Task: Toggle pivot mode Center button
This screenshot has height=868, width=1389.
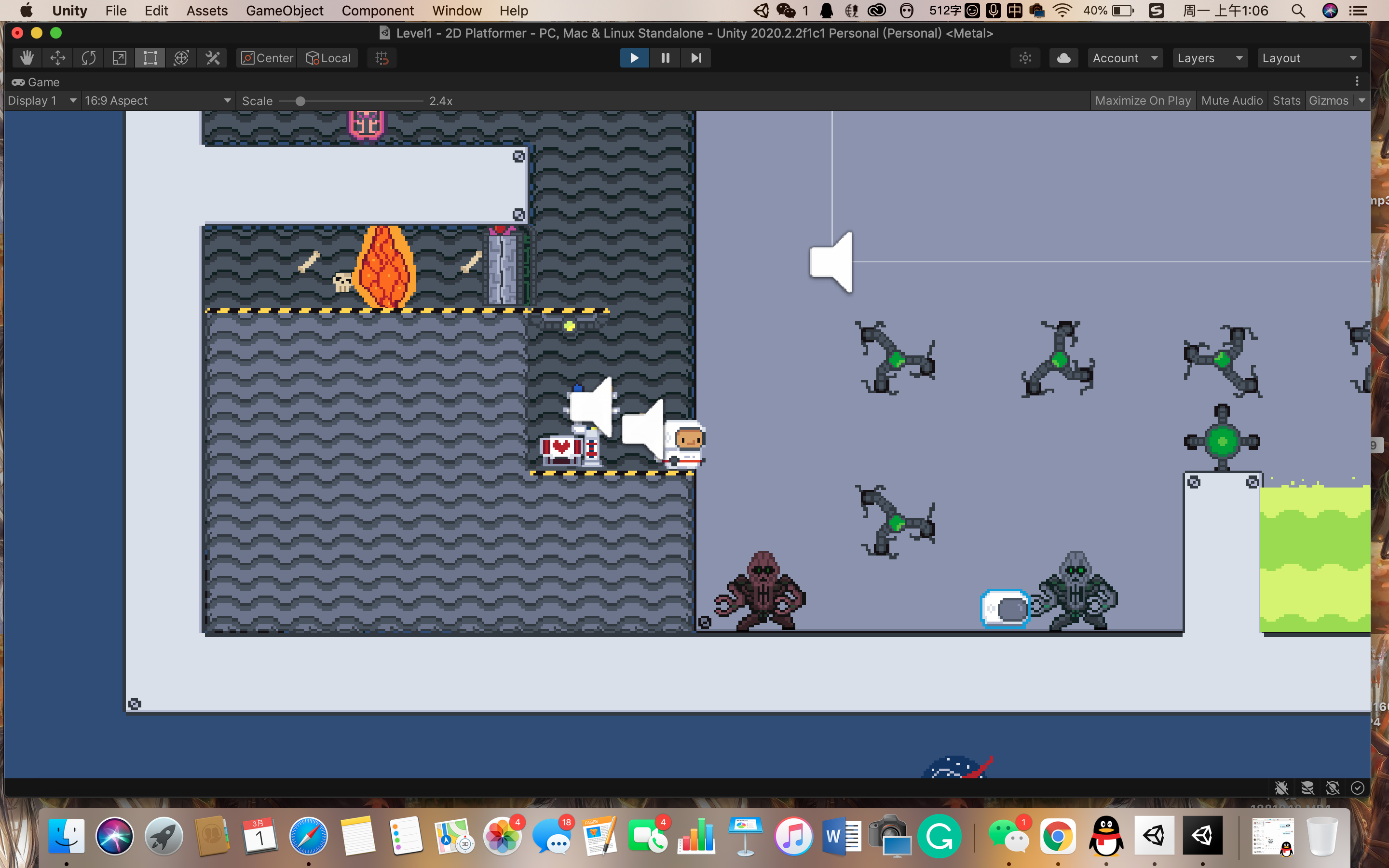Action: [268, 58]
